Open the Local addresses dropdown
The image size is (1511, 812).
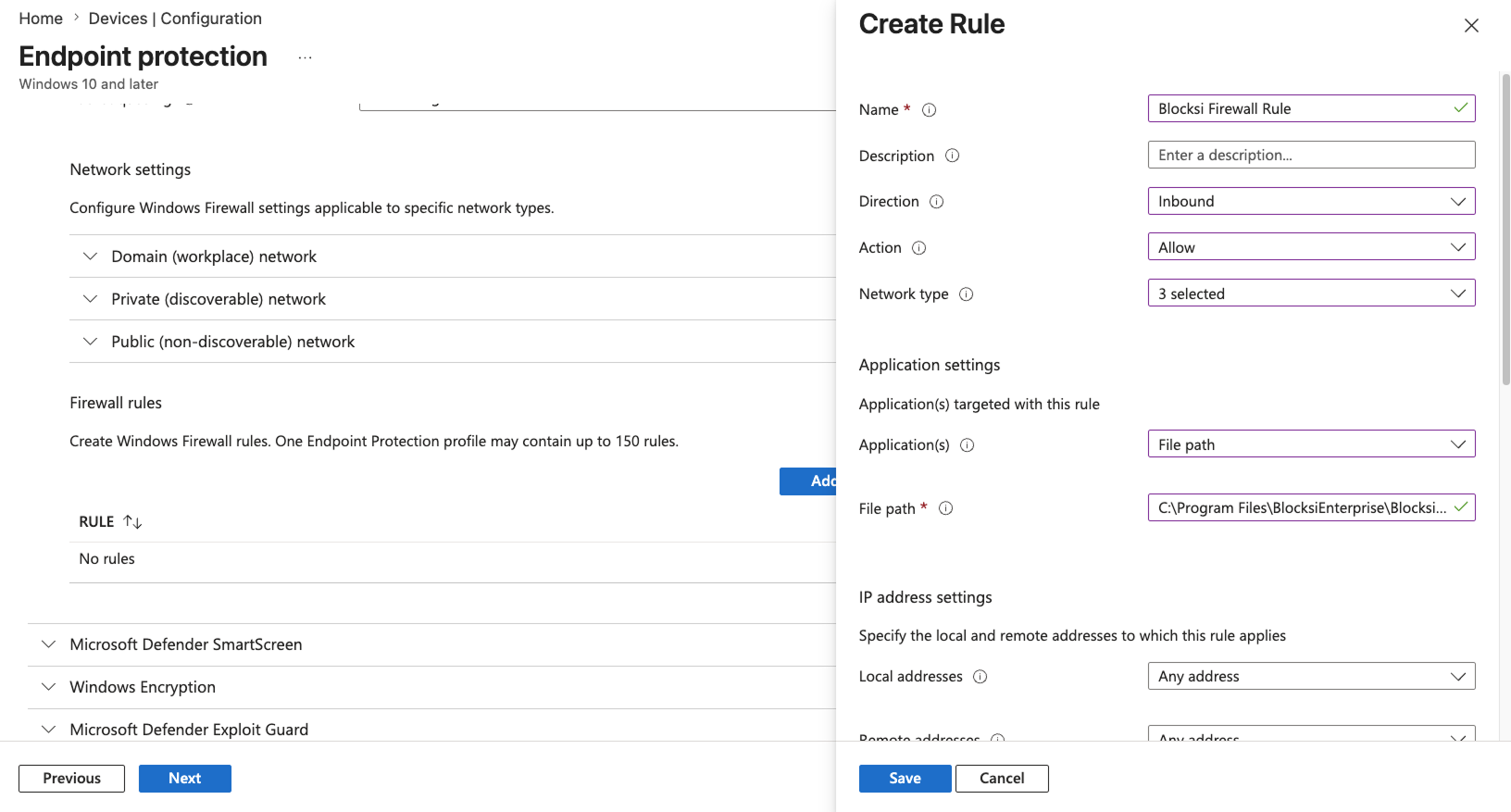[1311, 676]
